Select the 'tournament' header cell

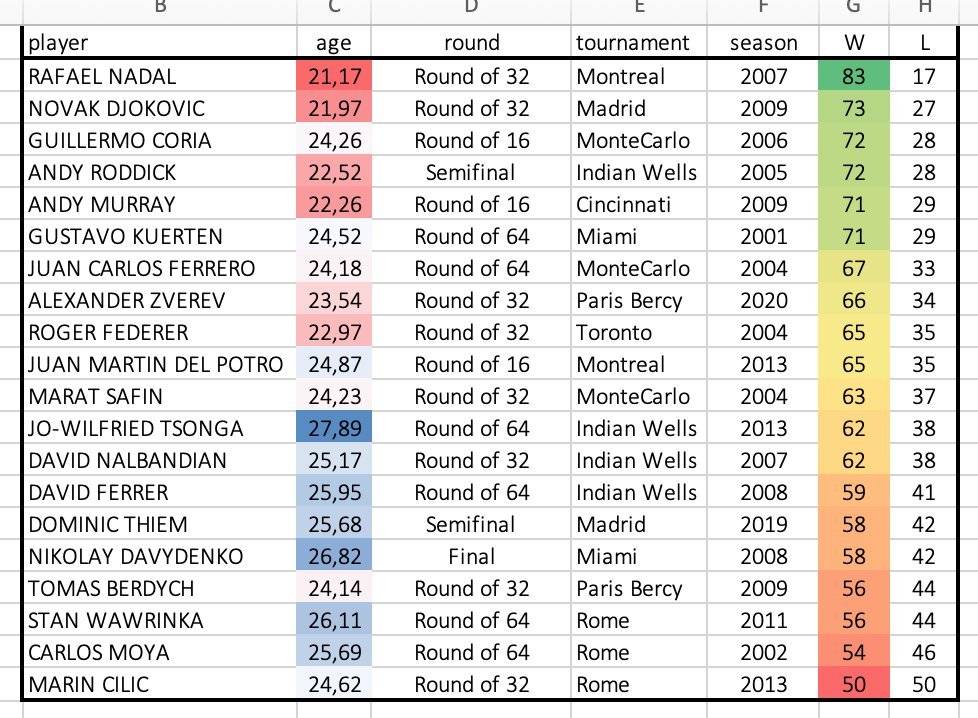(x=639, y=42)
